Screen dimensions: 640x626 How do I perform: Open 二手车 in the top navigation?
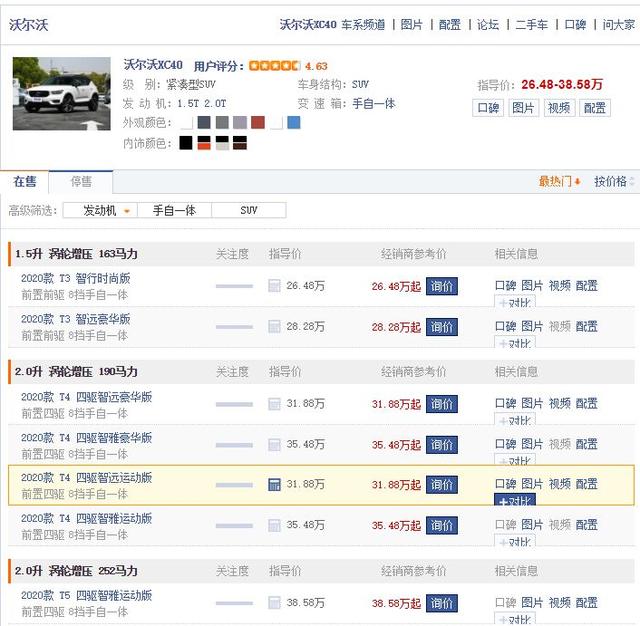(532, 25)
